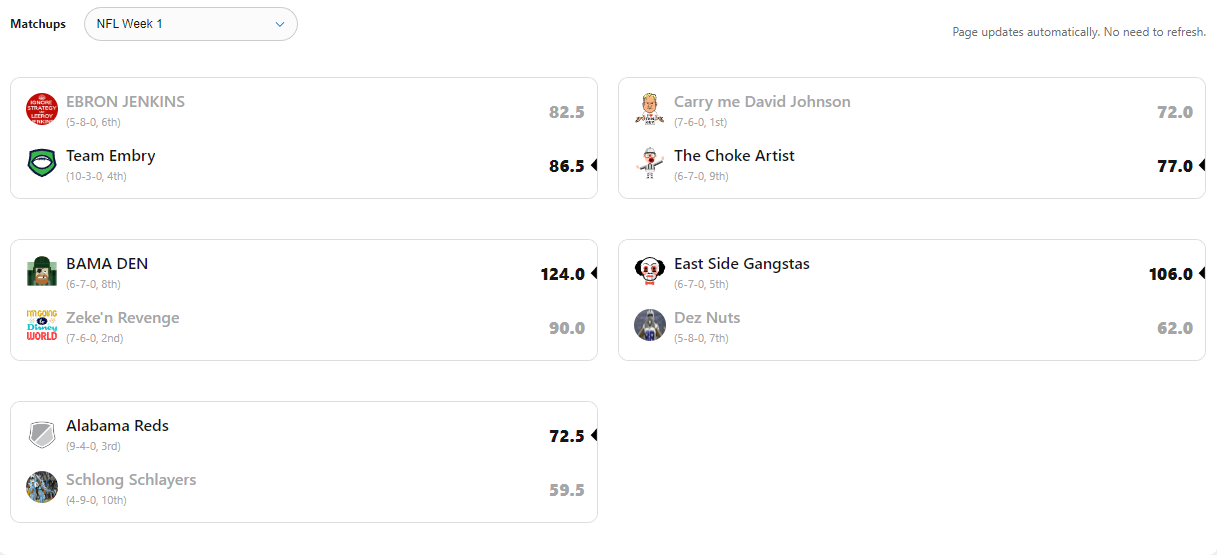Click the BAMA DEN 124.0 score
This screenshot has width=1217, height=555.
(562, 274)
